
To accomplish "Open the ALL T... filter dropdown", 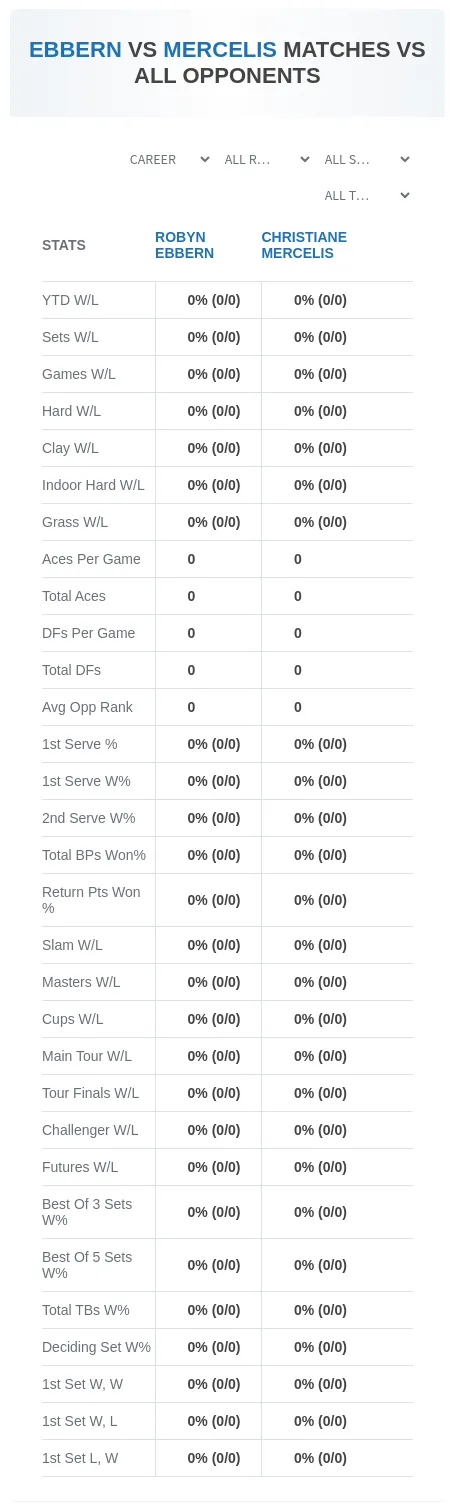I will [366, 196].
